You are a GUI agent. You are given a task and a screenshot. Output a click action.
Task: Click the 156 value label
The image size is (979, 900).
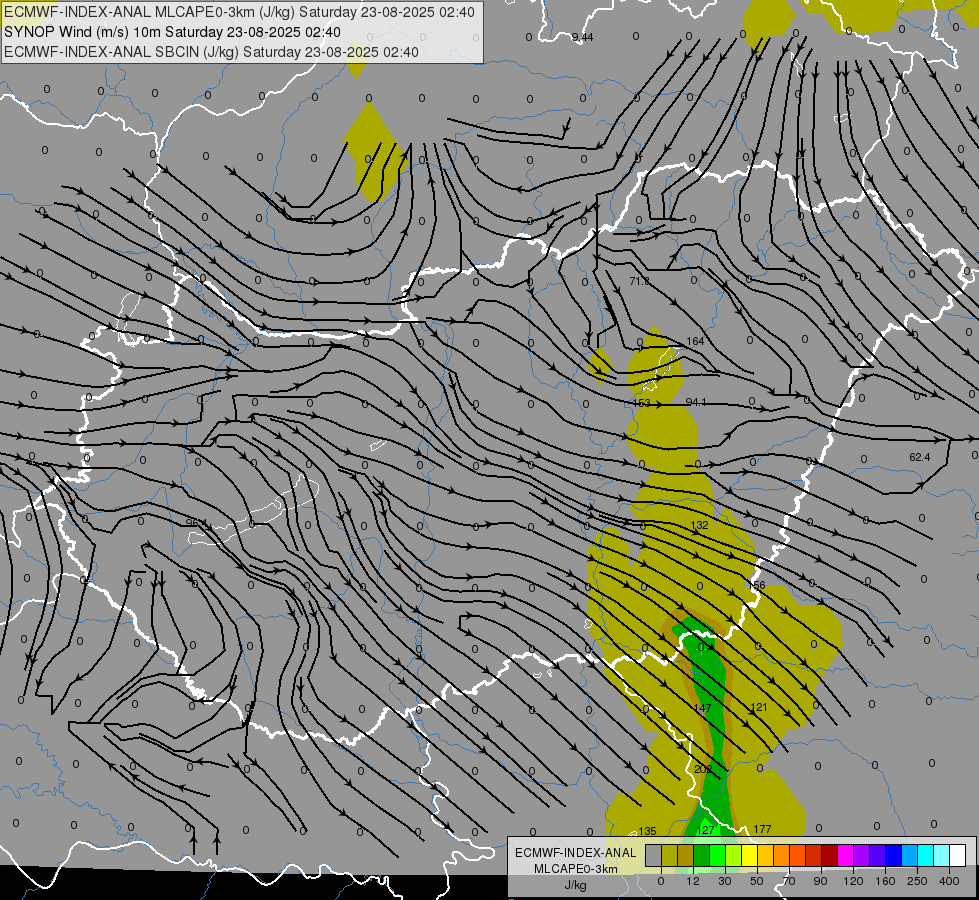coord(757,586)
